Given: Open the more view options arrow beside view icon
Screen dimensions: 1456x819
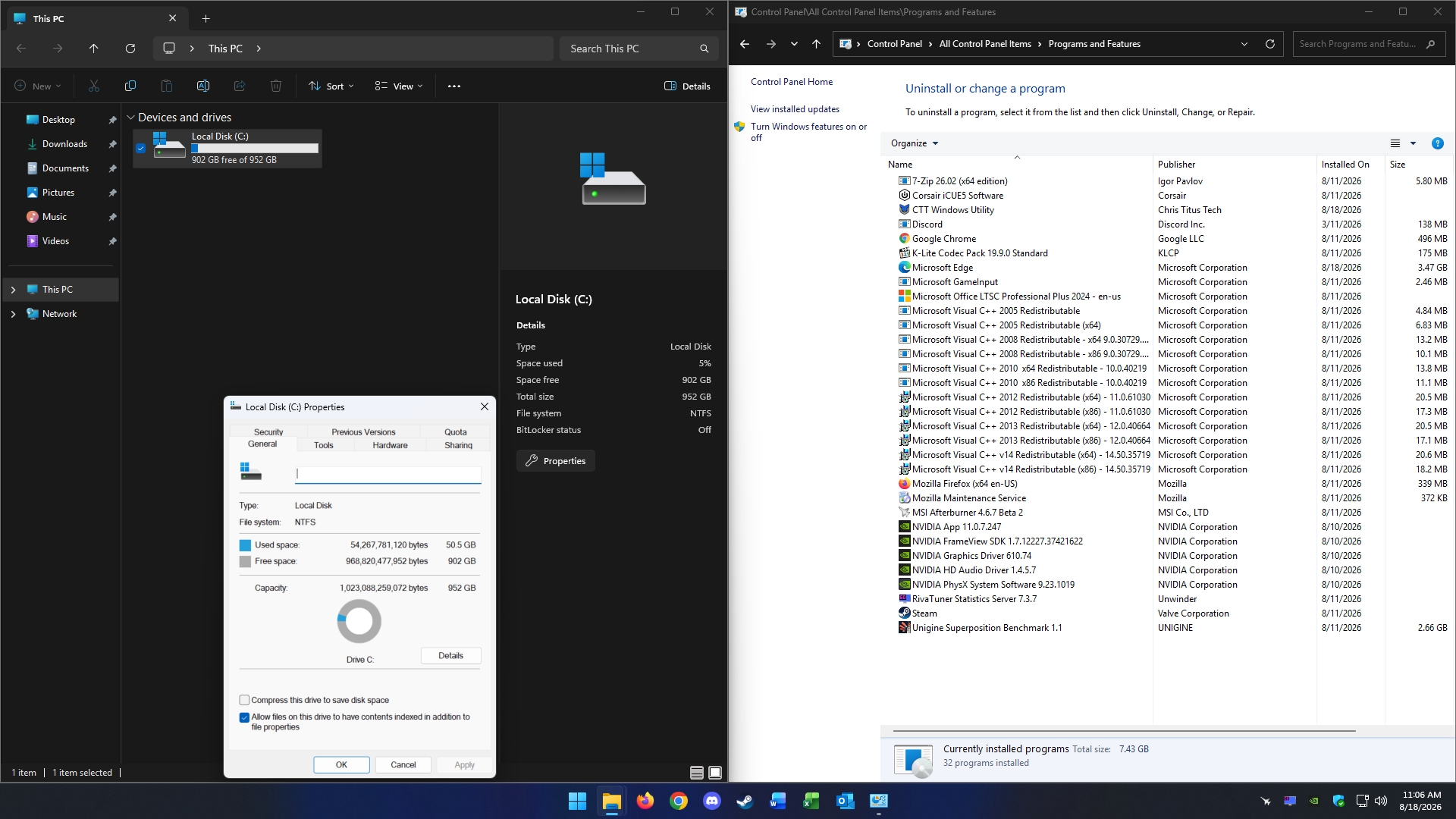Looking at the screenshot, I should [1413, 143].
